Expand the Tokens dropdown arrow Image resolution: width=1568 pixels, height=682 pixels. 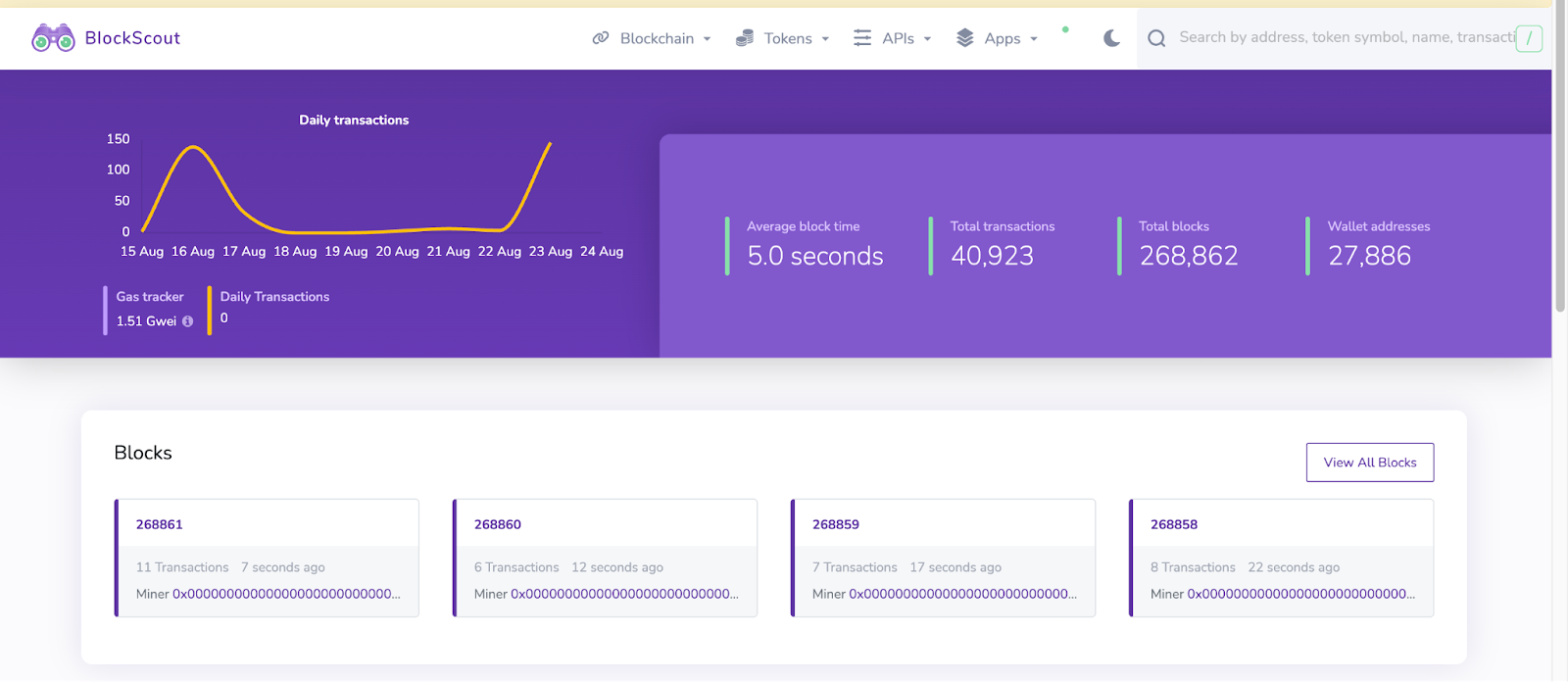825,39
